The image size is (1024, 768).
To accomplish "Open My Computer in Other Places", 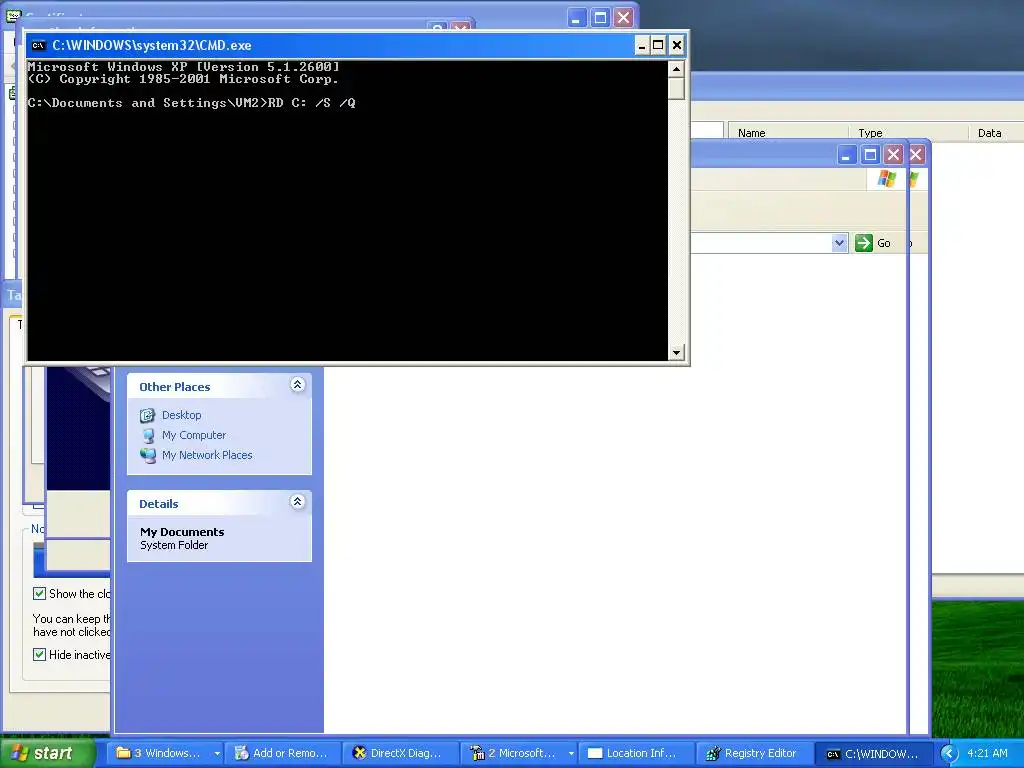I will pos(194,435).
